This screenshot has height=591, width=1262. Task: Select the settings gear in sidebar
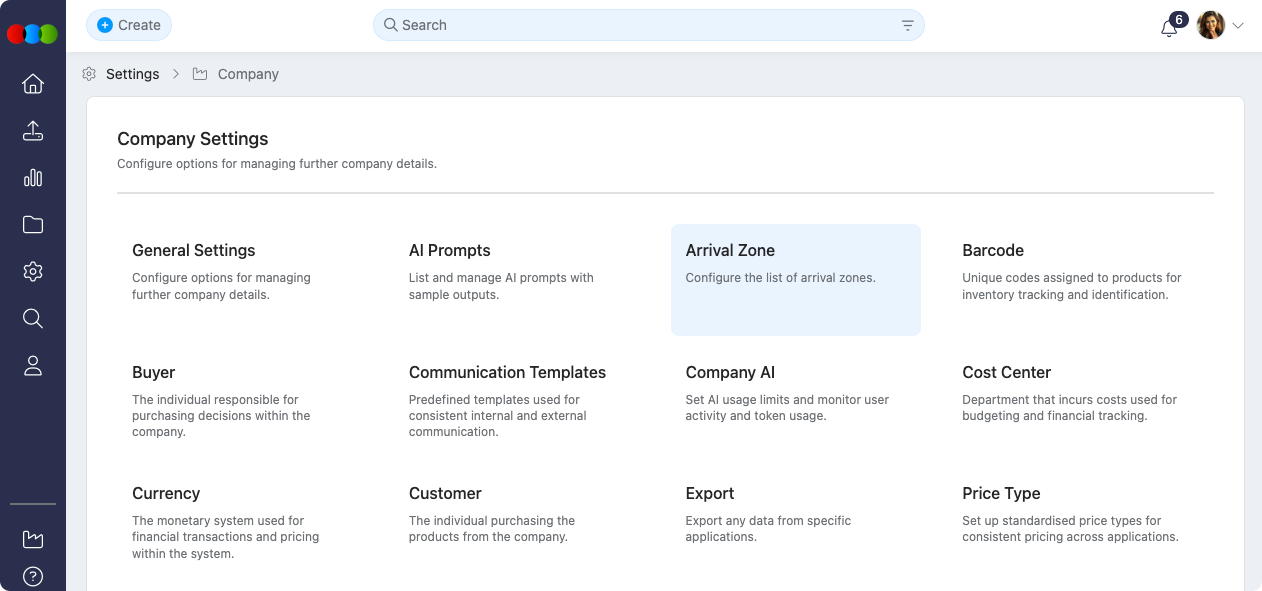[33, 272]
